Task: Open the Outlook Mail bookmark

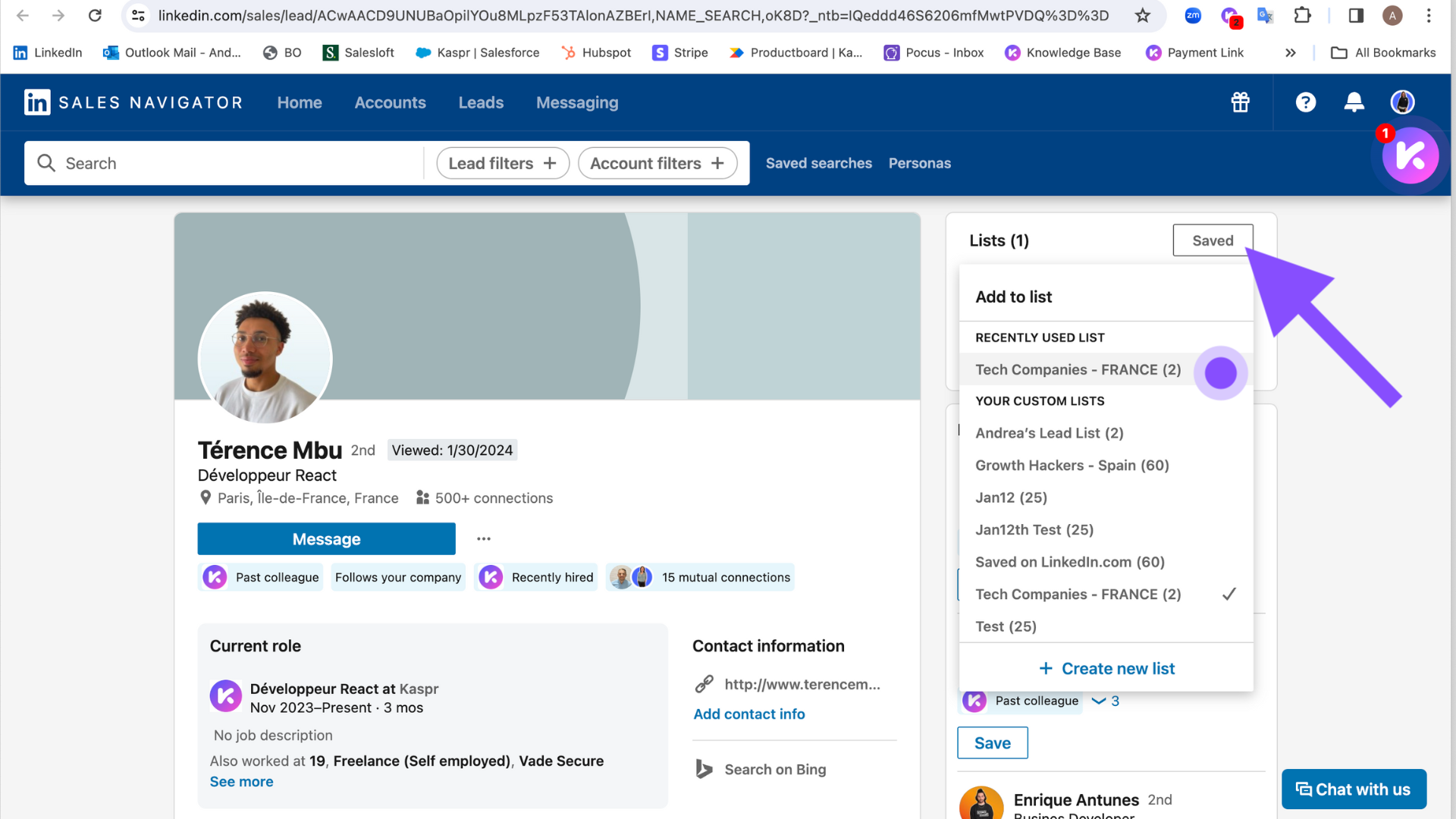Action: pyautogui.click(x=172, y=52)
